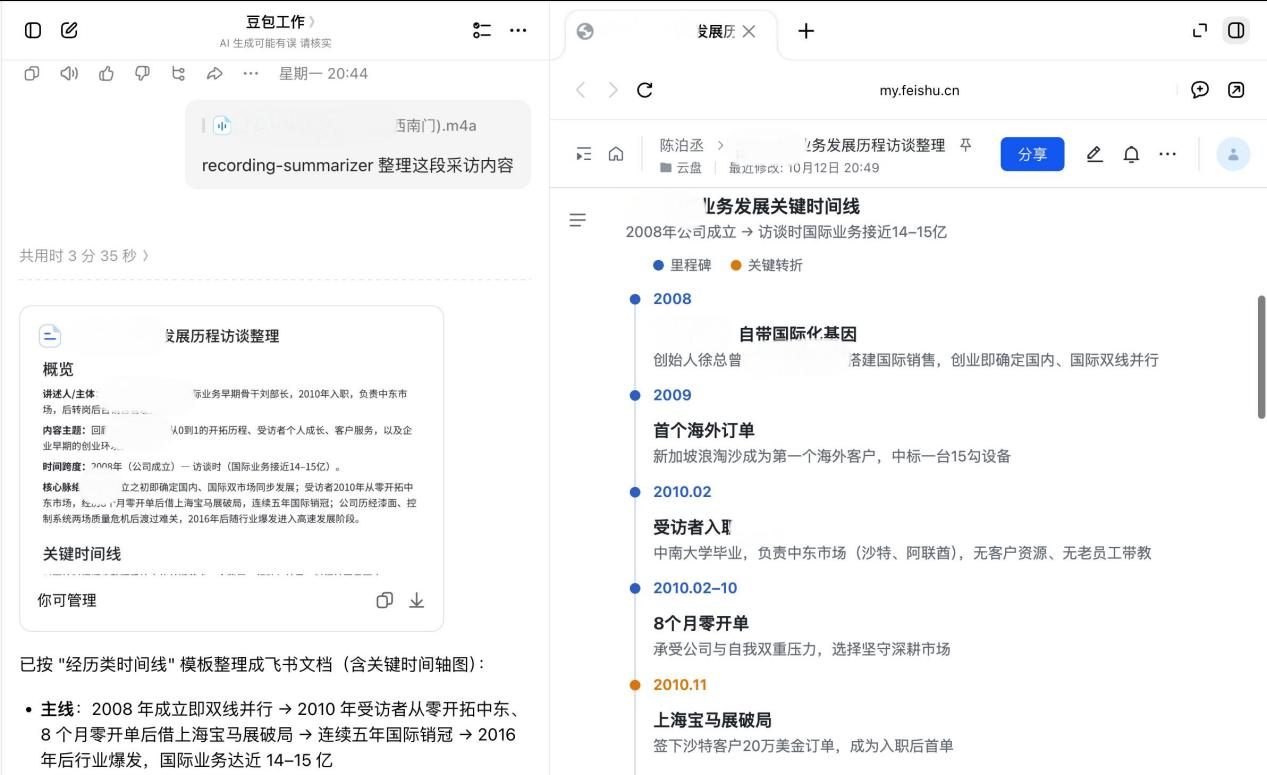This screenshot has width=1267, height=775.
Task: Share the response with arrow icon
Action: click(214, 73)
